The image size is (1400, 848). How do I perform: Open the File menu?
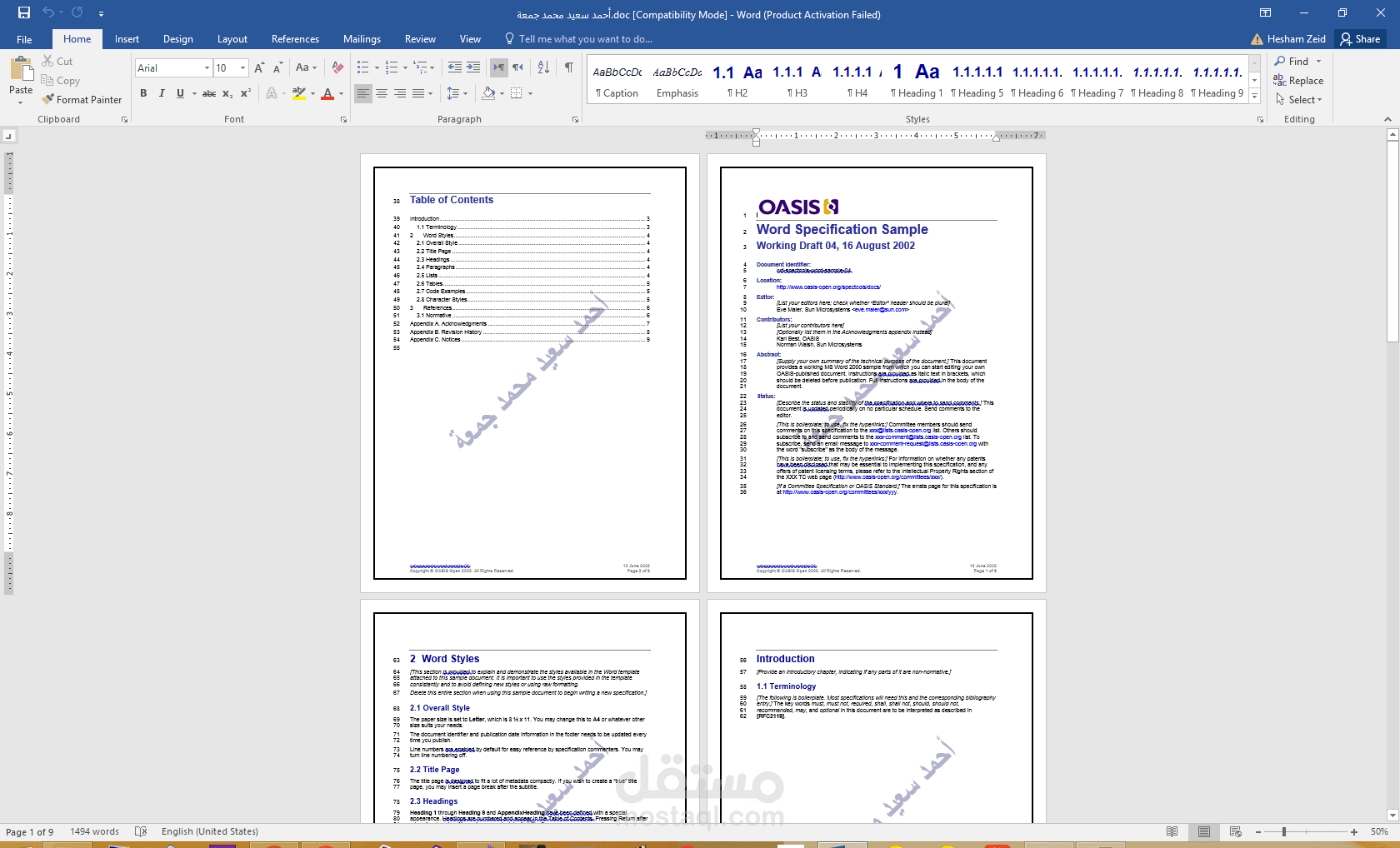coord(24,39)
